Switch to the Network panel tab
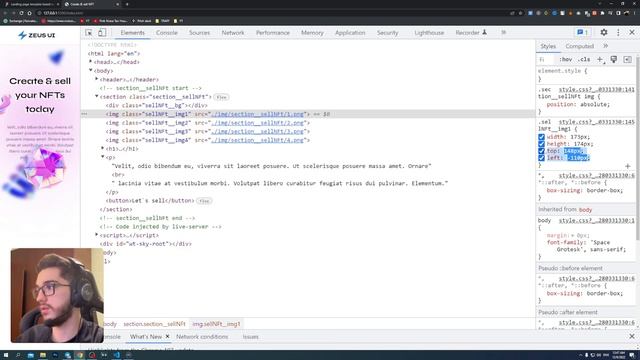This screenshot has height=360, width=640. (x=233, y=33)
